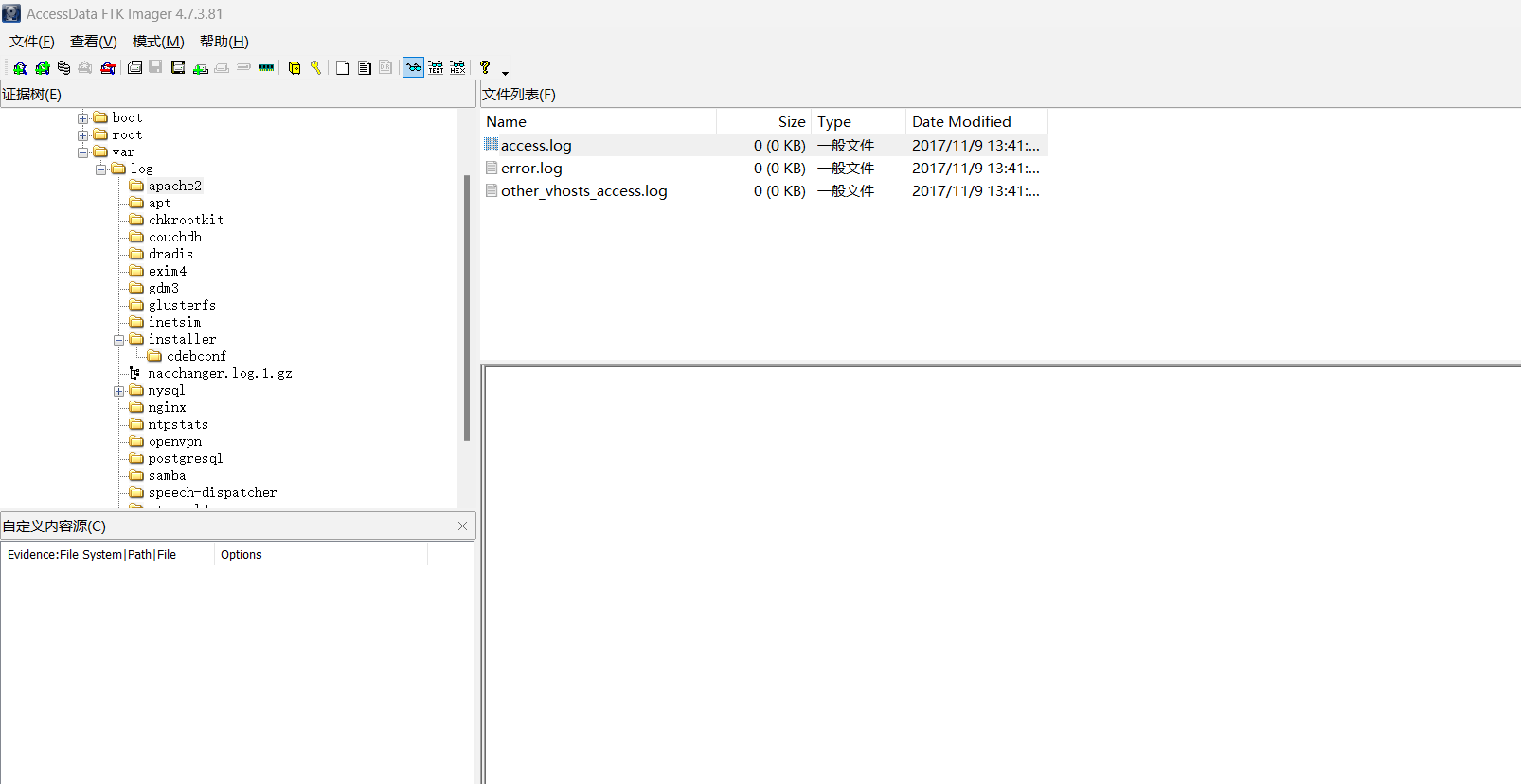Click the Export Disk Image floppy icon
The image size is (1521, 784).
155,68
